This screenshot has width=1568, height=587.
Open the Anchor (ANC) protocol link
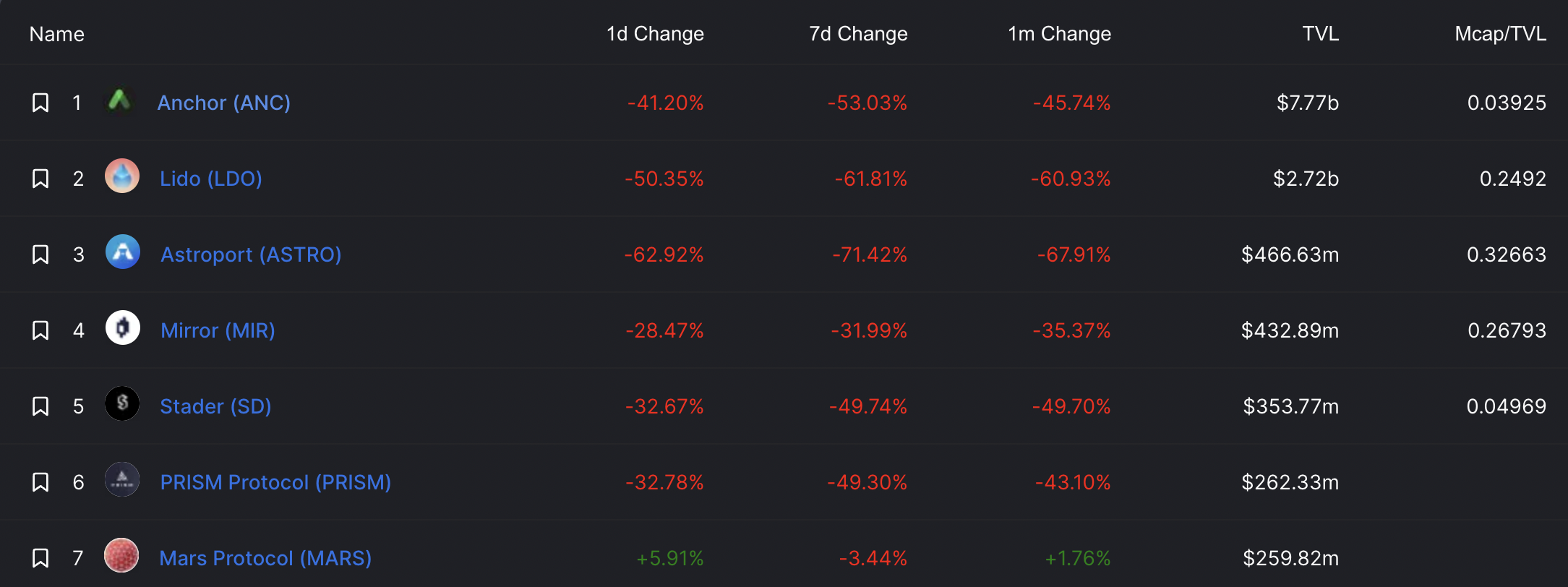coord(224,103)
